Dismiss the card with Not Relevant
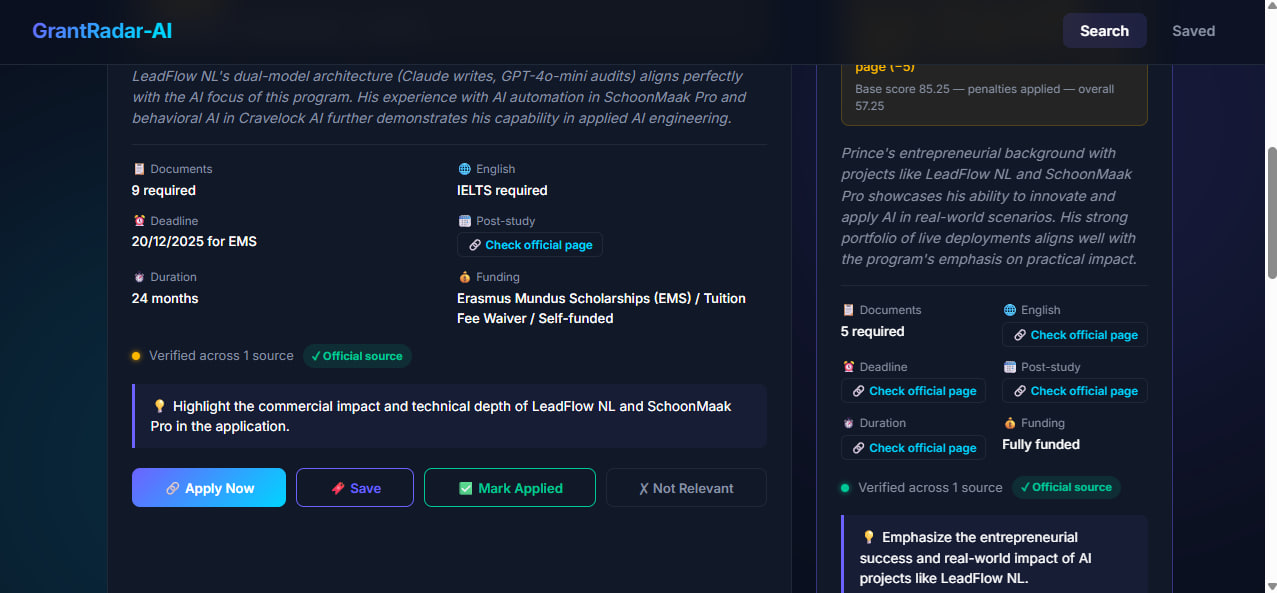Image resolution: width=1277 pixels, height=593 pixels. [x=686, y=488]
